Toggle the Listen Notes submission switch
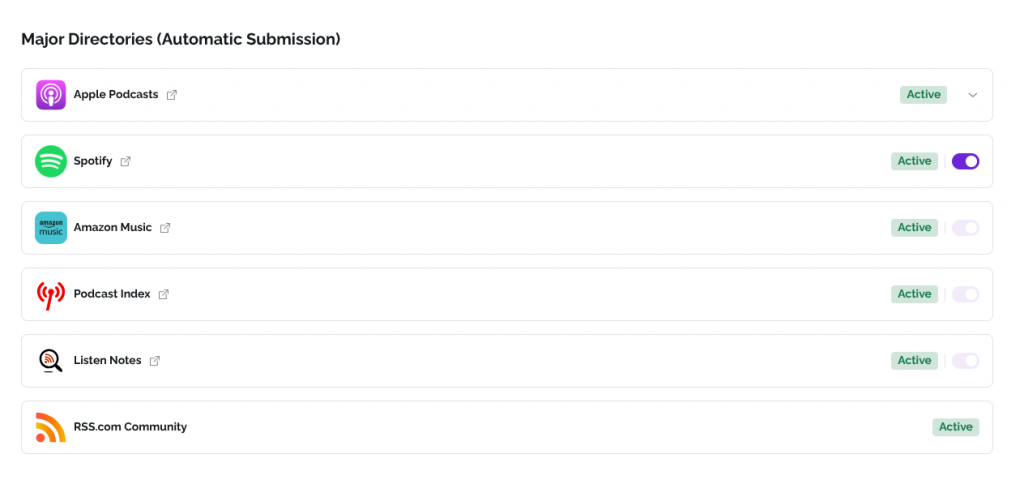This screenshot has height=480, width=1024. click(x=965, y=361)
